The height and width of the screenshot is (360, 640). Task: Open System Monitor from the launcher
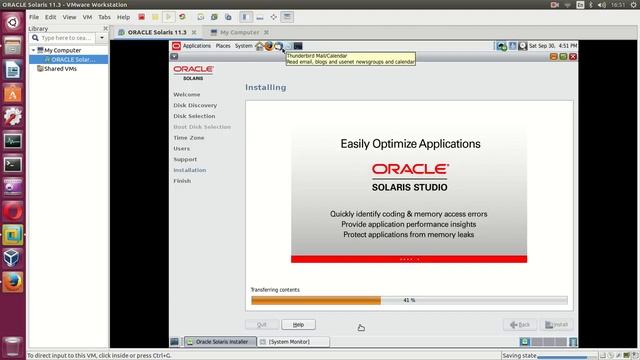13,141
